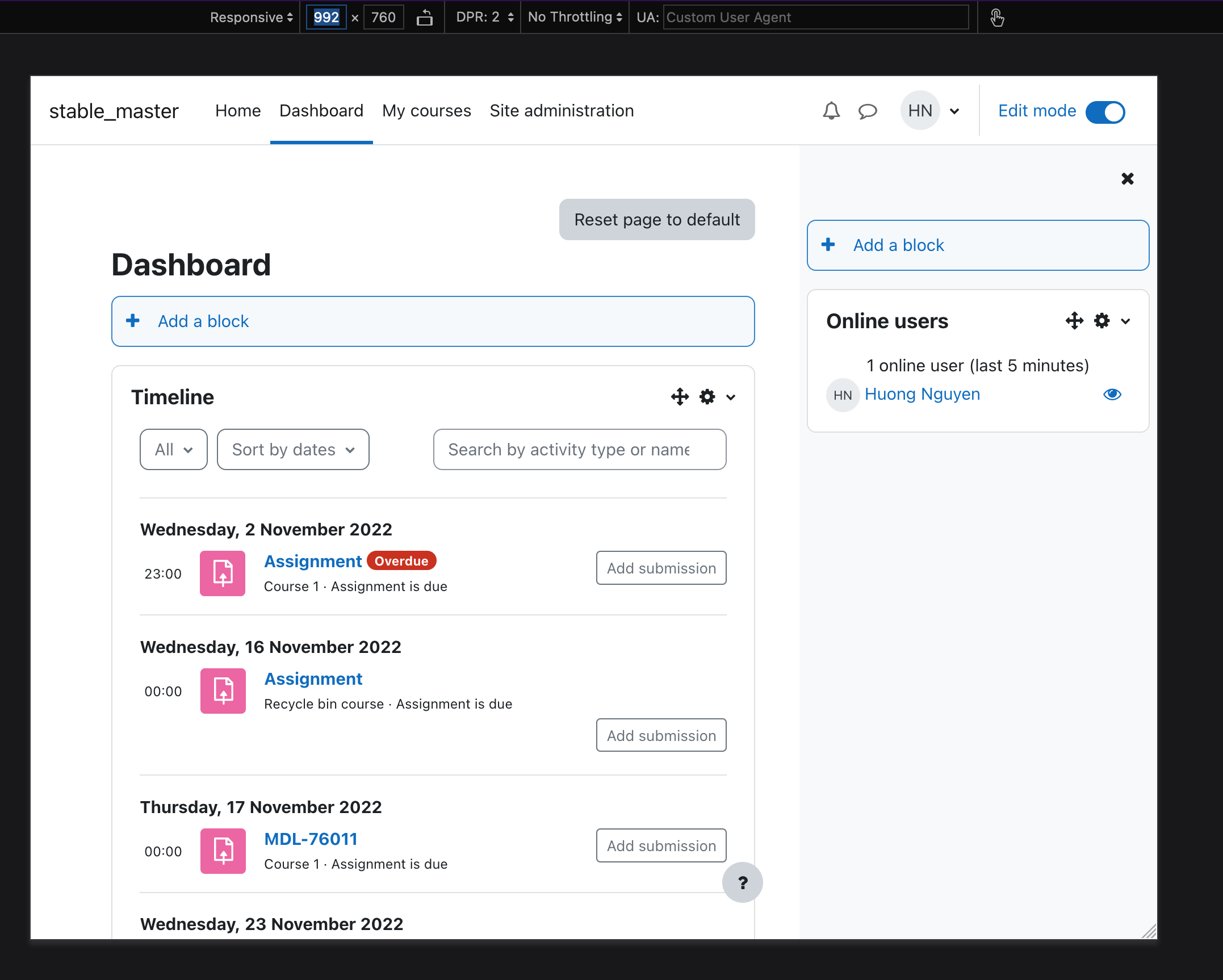Open the Sort by dates dropdown

click(x=293, y=449)
